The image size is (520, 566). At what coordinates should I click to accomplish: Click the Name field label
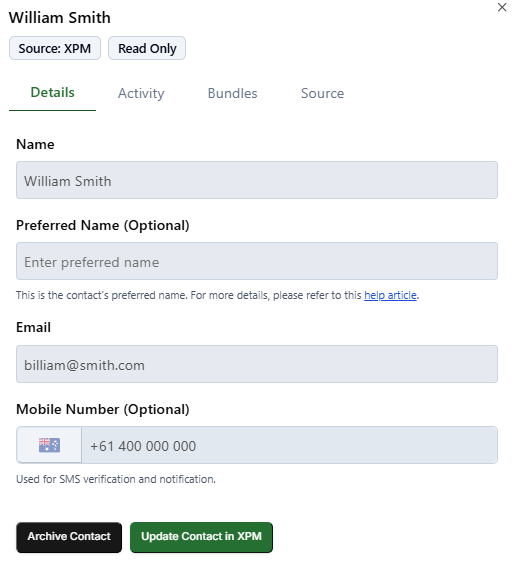tap(35, 144)
